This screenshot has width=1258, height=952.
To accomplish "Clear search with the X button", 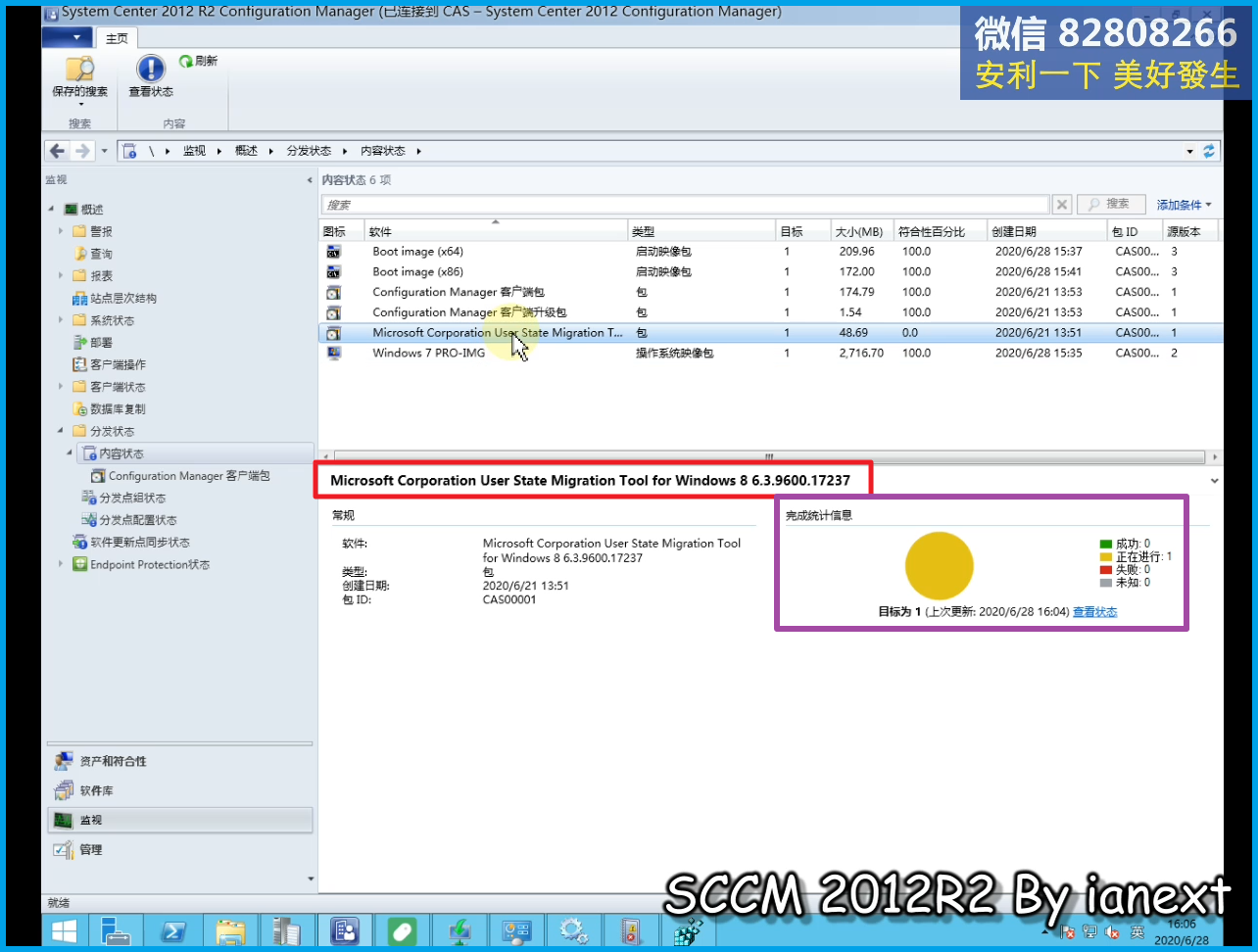I will (1062, 205).
